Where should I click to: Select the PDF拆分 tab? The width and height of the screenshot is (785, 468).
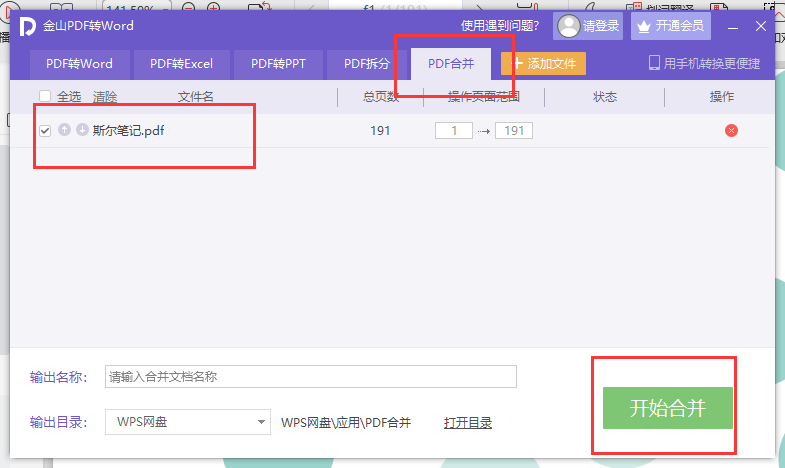[x=367, y=64]
